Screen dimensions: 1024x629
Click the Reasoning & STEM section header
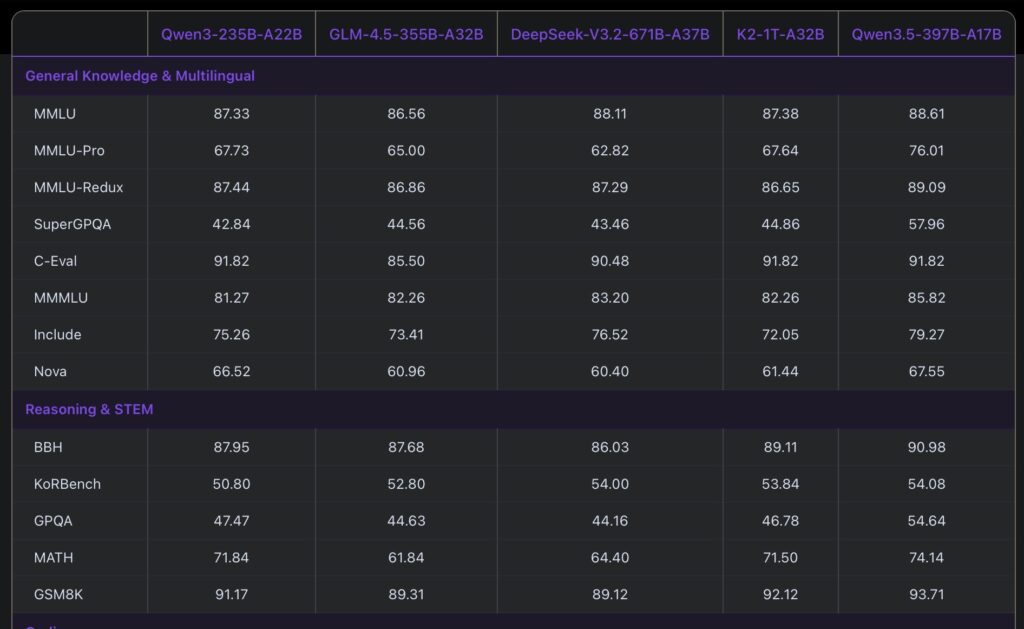[x=89, y=409]
